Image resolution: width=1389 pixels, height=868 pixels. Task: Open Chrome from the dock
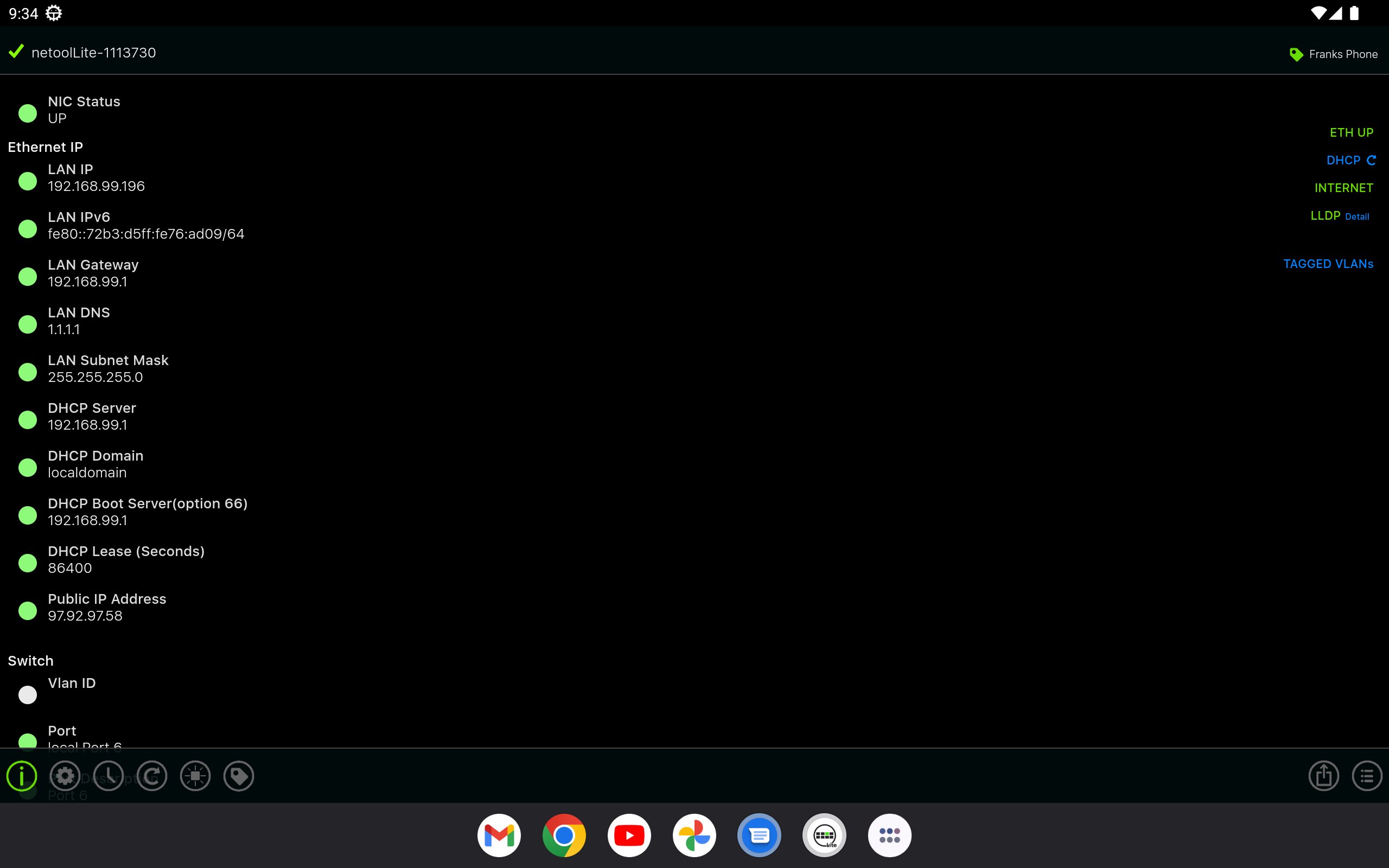564,835
